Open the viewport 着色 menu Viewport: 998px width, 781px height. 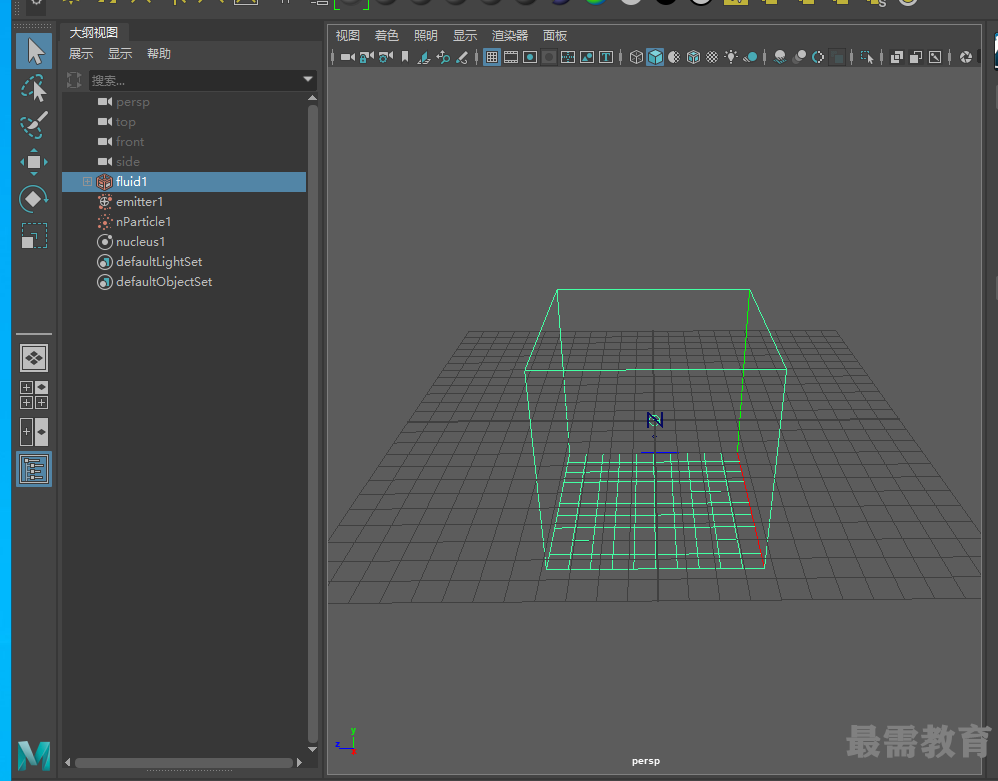click(x=386, y=36)
